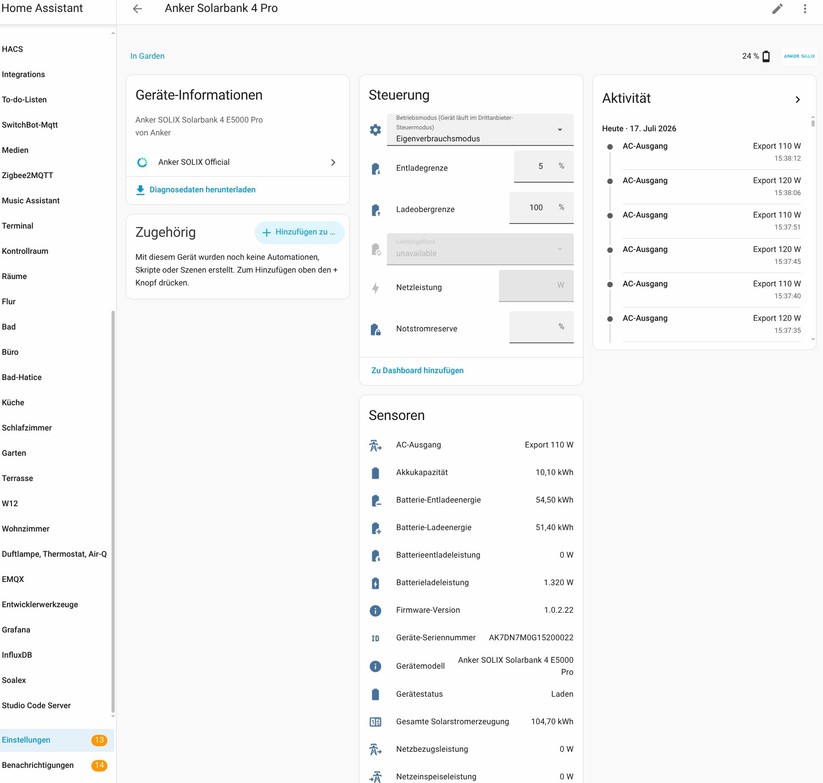Click the Akkukapazität value 10,10 kWh
The image size is (823, 783).
[x=554, y=472]
